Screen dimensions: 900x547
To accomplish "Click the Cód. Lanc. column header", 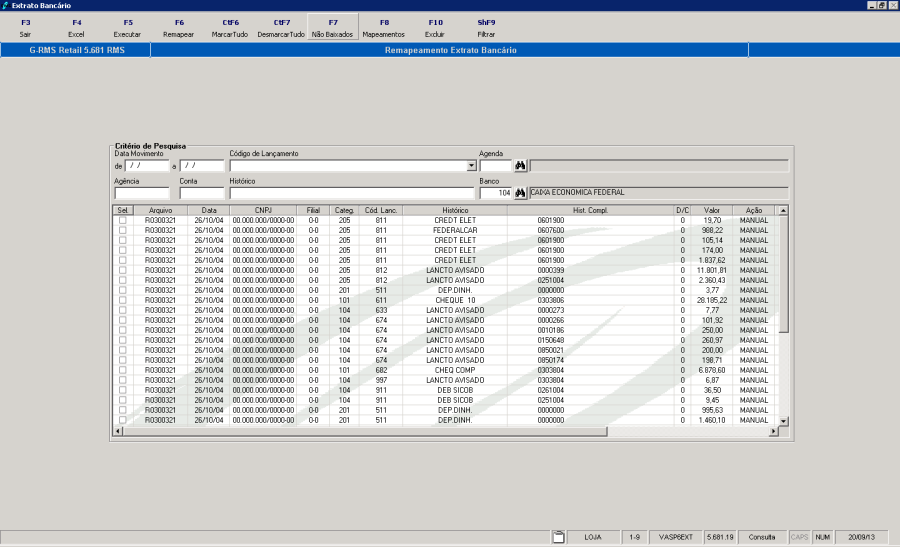I will (381, 211).
